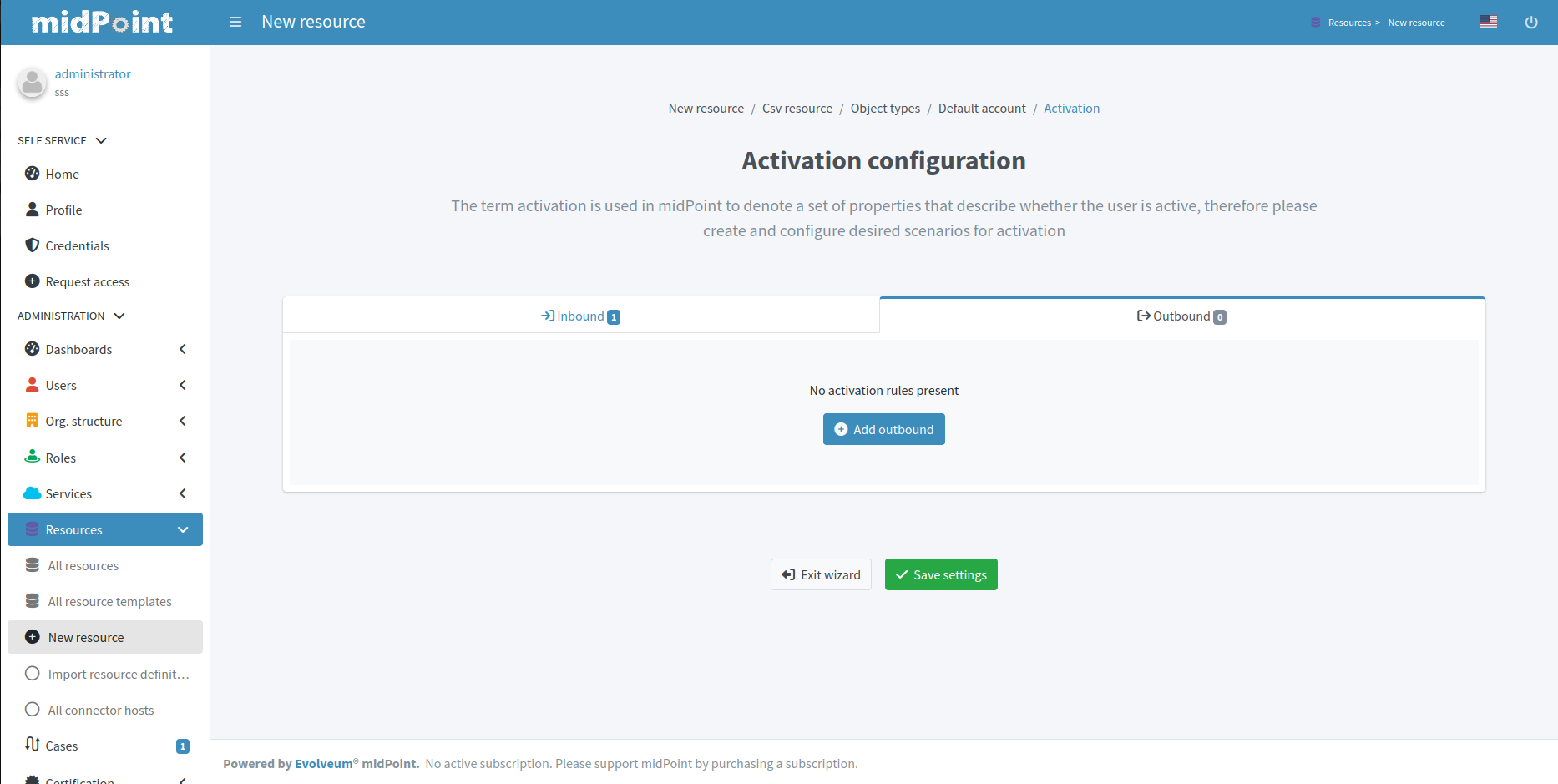Open All connector hosts menu item
The width and height of the screenshot is (1558, 784).
(100, 710)
